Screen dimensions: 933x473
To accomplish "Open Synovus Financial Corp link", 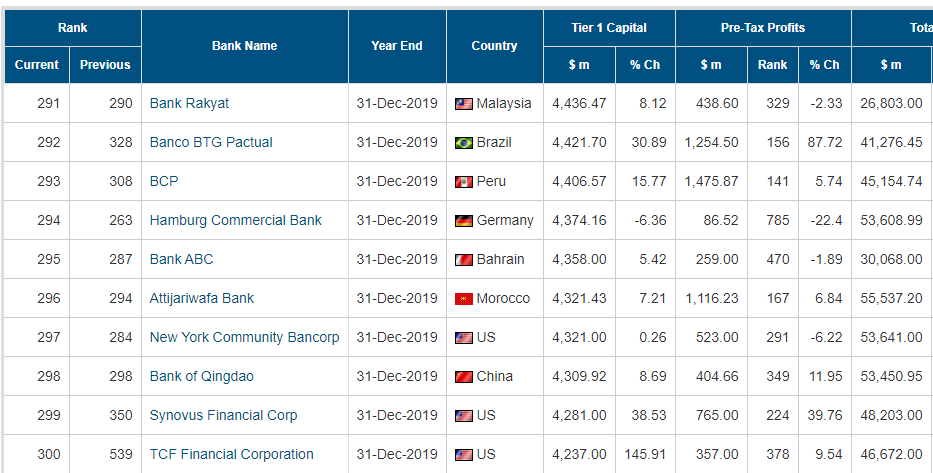I will [223, 415].
